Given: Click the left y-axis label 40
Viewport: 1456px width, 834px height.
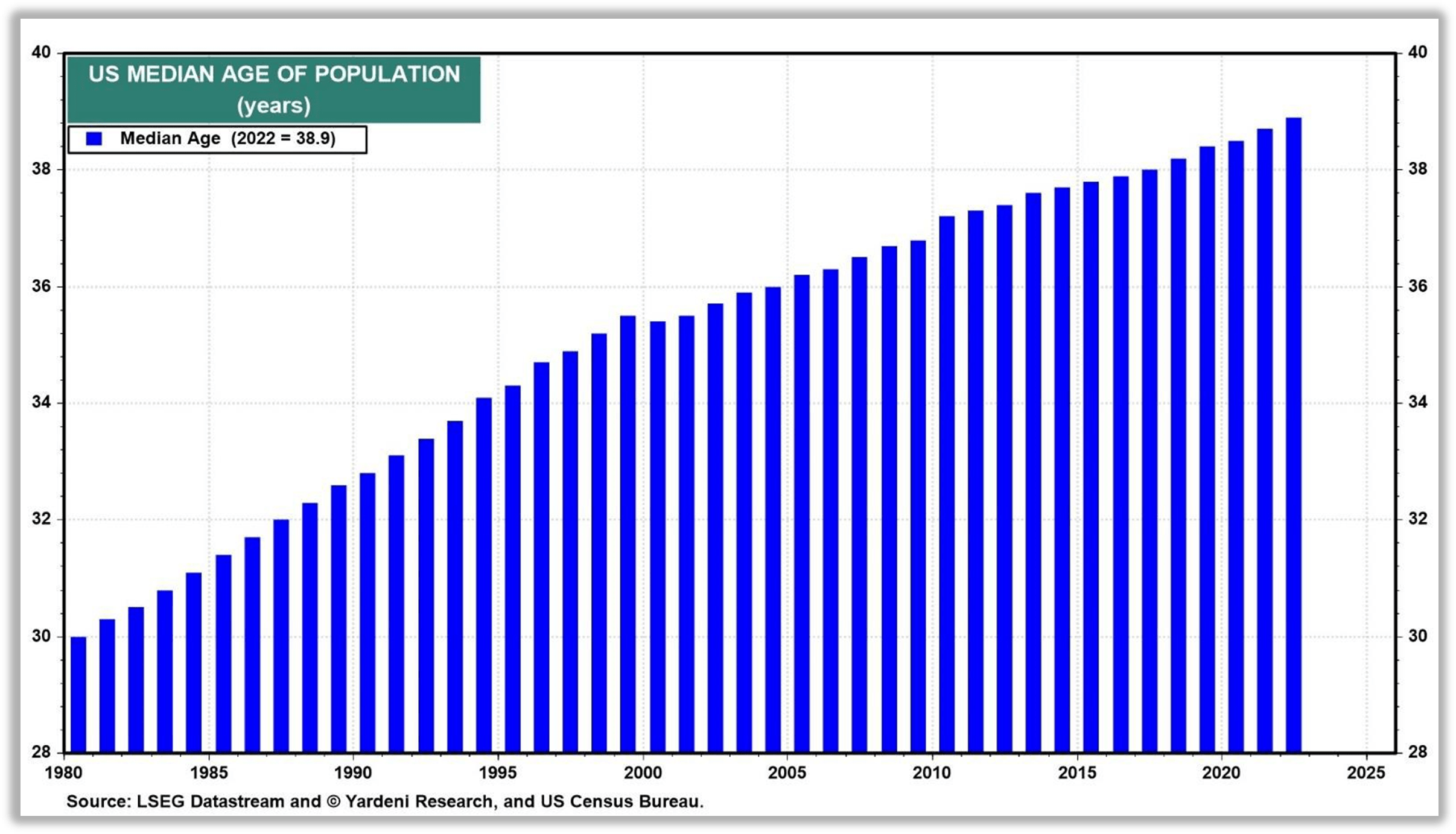Looking at the screenshot, I should coord(41,52).
